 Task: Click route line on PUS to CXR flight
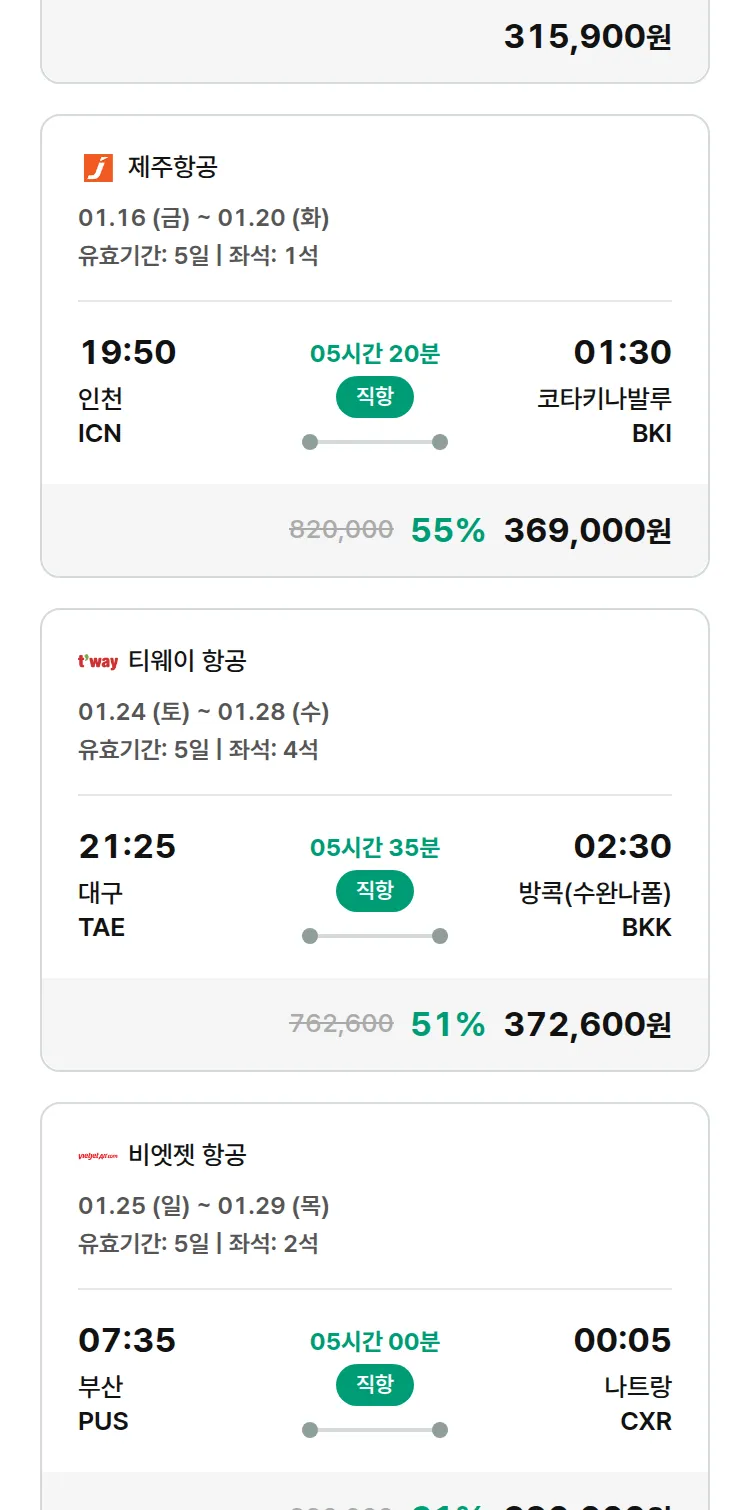pos(375,1430)
